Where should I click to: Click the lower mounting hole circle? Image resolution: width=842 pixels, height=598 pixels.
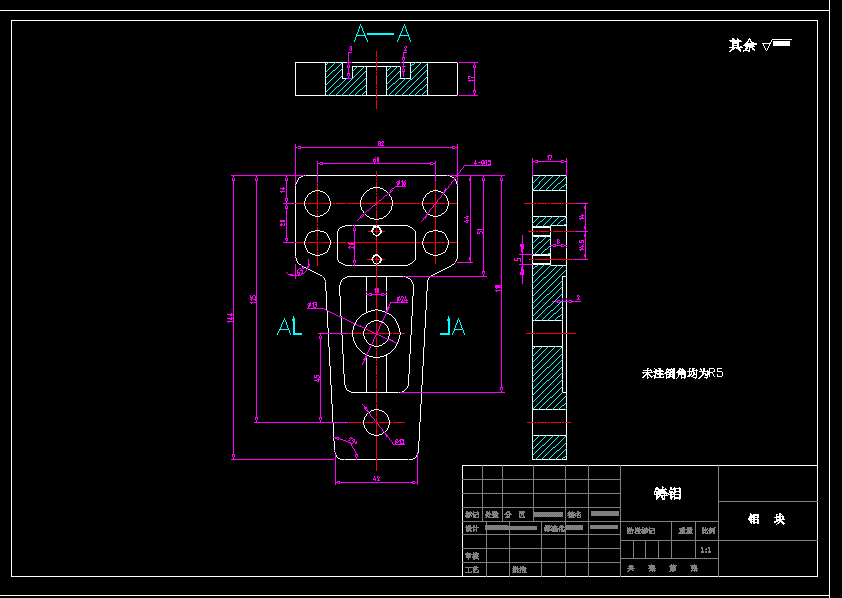click(377, 423)
